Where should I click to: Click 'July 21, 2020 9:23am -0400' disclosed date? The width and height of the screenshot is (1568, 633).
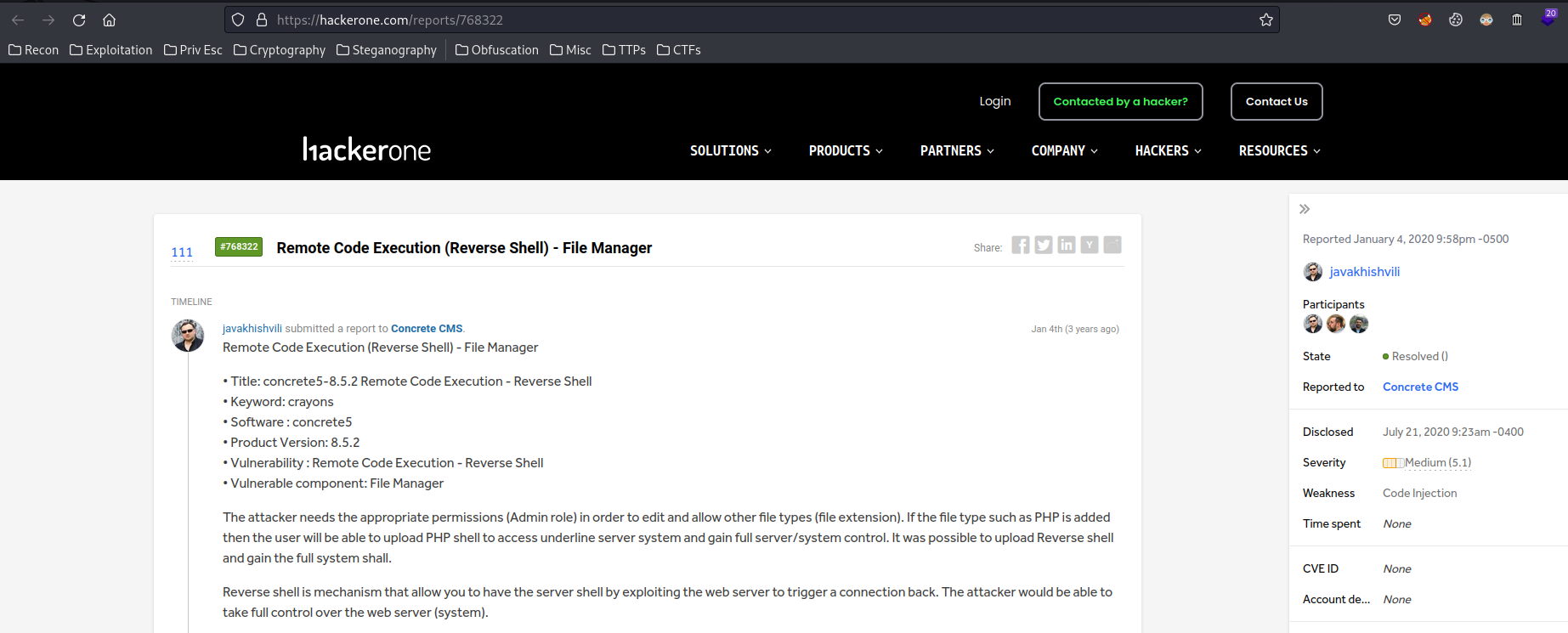coord(1453,432)
